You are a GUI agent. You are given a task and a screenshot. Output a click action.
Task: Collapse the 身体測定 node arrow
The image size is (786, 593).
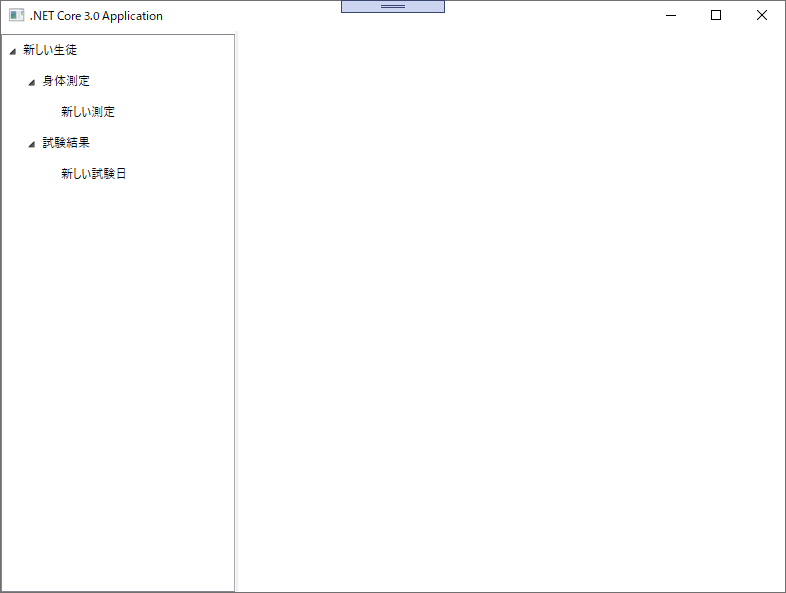[32, 82]
